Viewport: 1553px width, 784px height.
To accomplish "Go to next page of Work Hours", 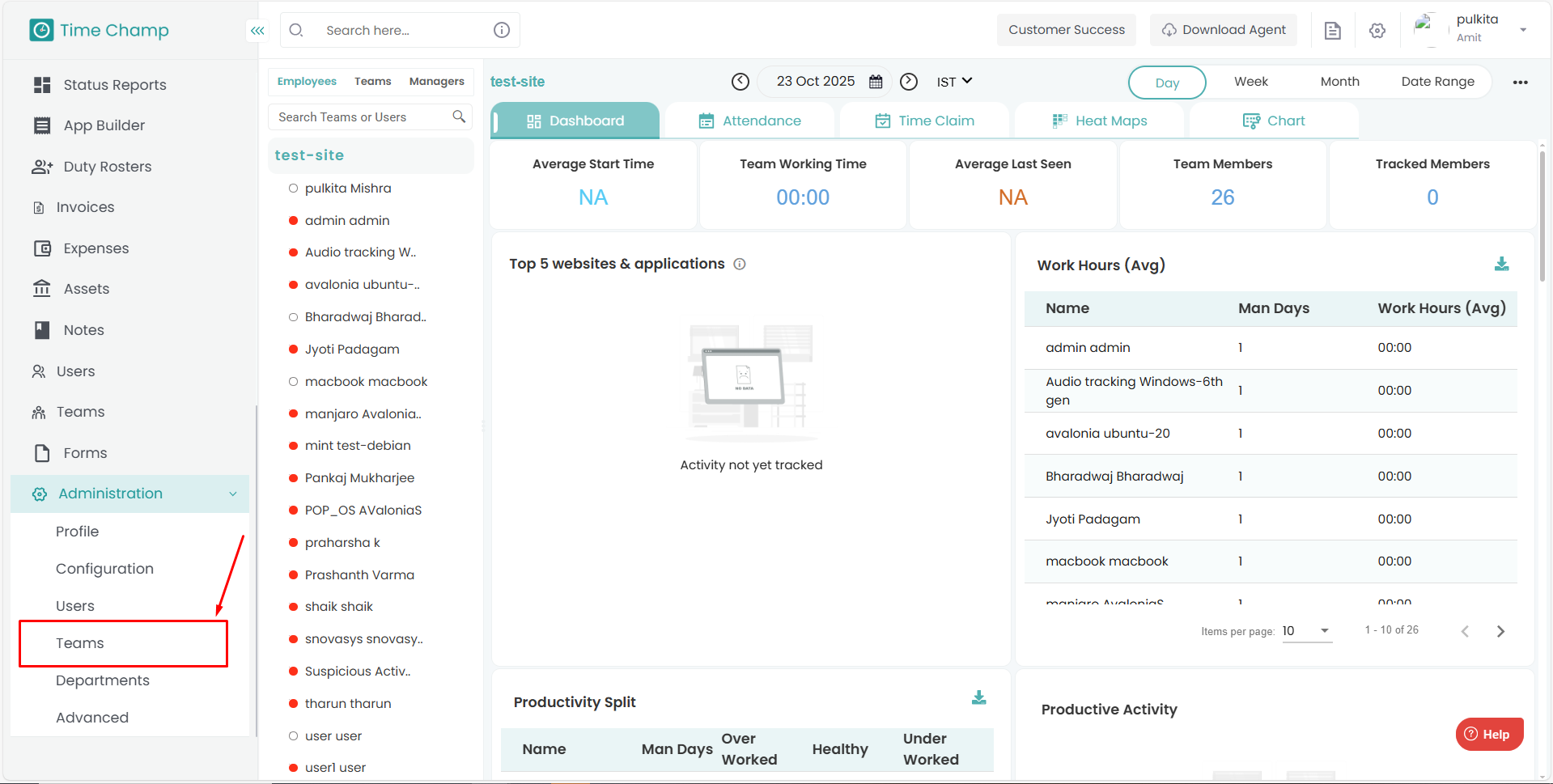I will pos(1500,631).
